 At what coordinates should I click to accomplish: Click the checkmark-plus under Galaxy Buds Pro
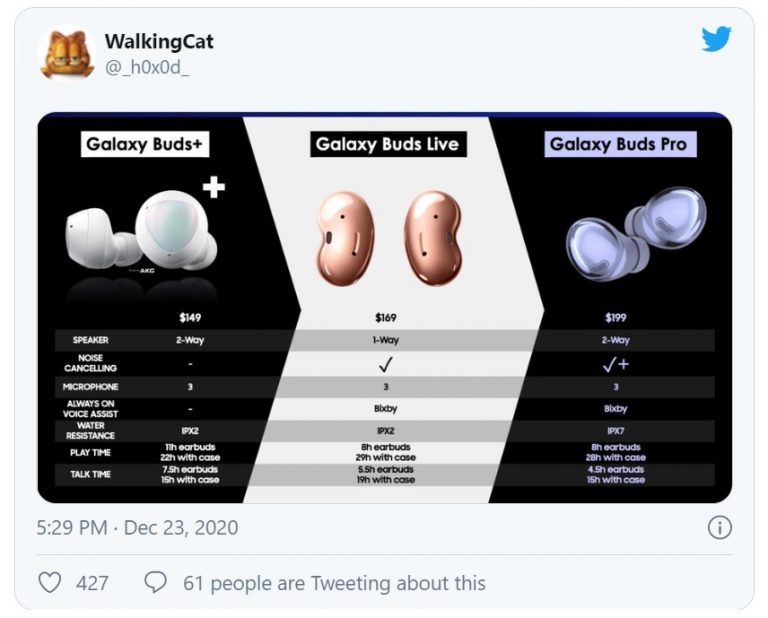tap(616, 363)
